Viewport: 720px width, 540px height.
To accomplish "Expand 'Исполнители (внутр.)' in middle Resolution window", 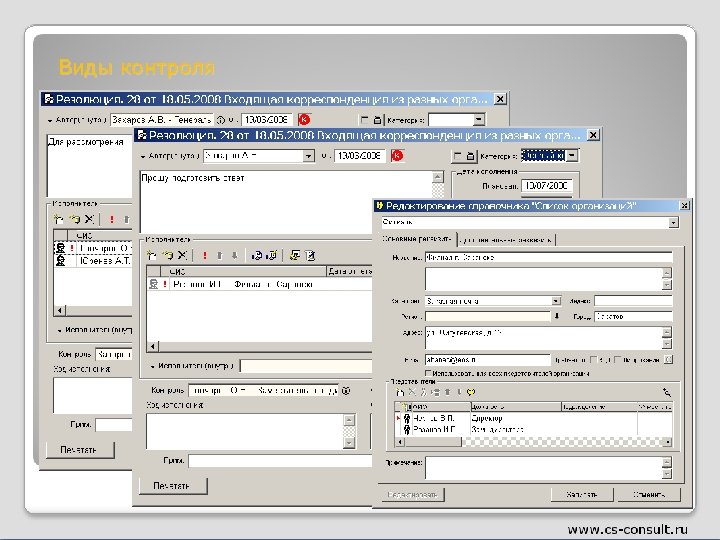I will pyautogui.click(x=153, y=366).
